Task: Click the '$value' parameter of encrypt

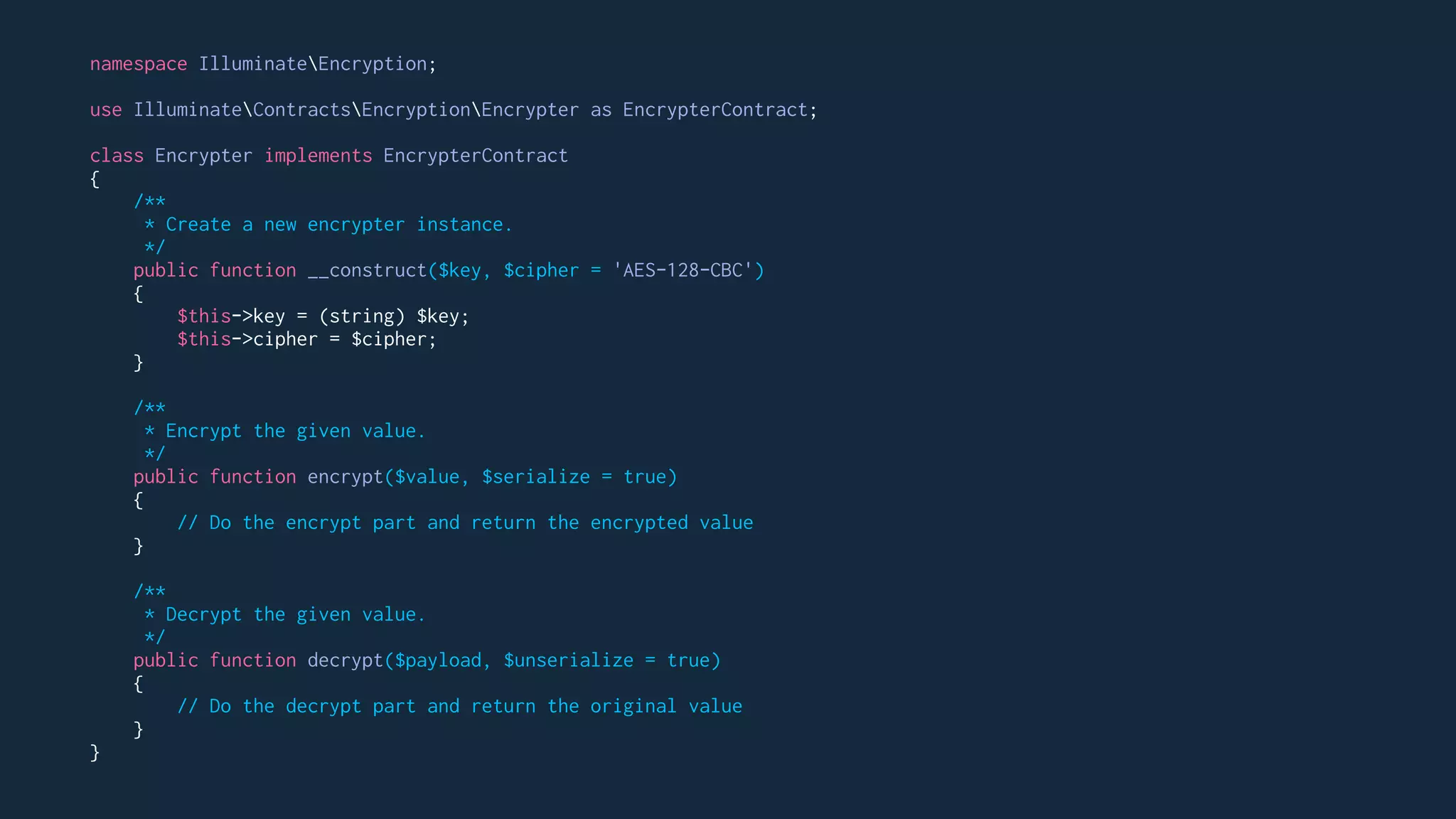Action: click(x=427, y=477)
